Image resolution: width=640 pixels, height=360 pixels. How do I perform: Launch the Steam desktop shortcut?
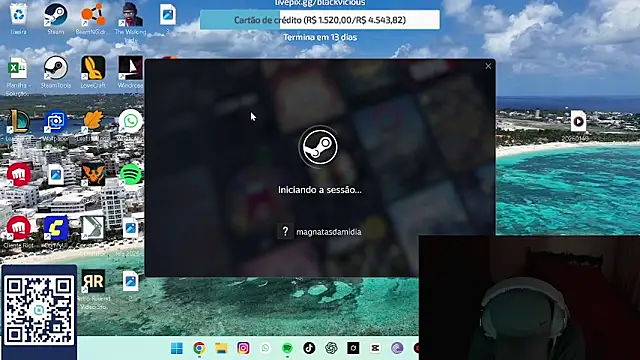coord(56,18)
